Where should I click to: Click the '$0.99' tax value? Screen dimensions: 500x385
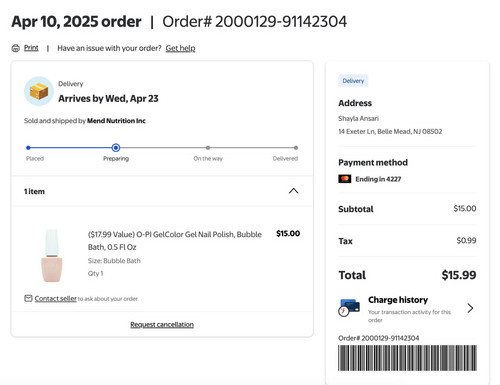466,240
